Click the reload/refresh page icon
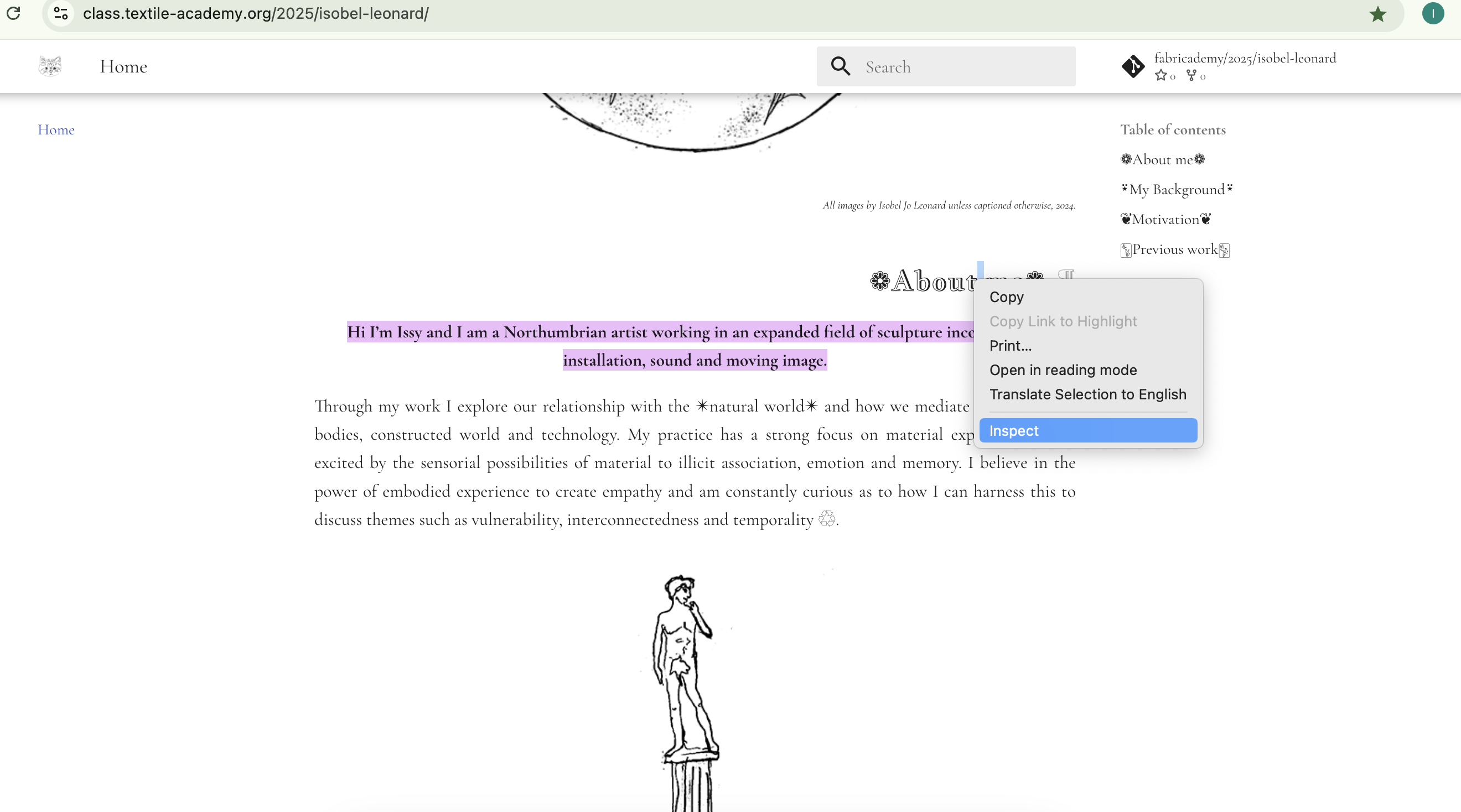 [x=13, y=14]
